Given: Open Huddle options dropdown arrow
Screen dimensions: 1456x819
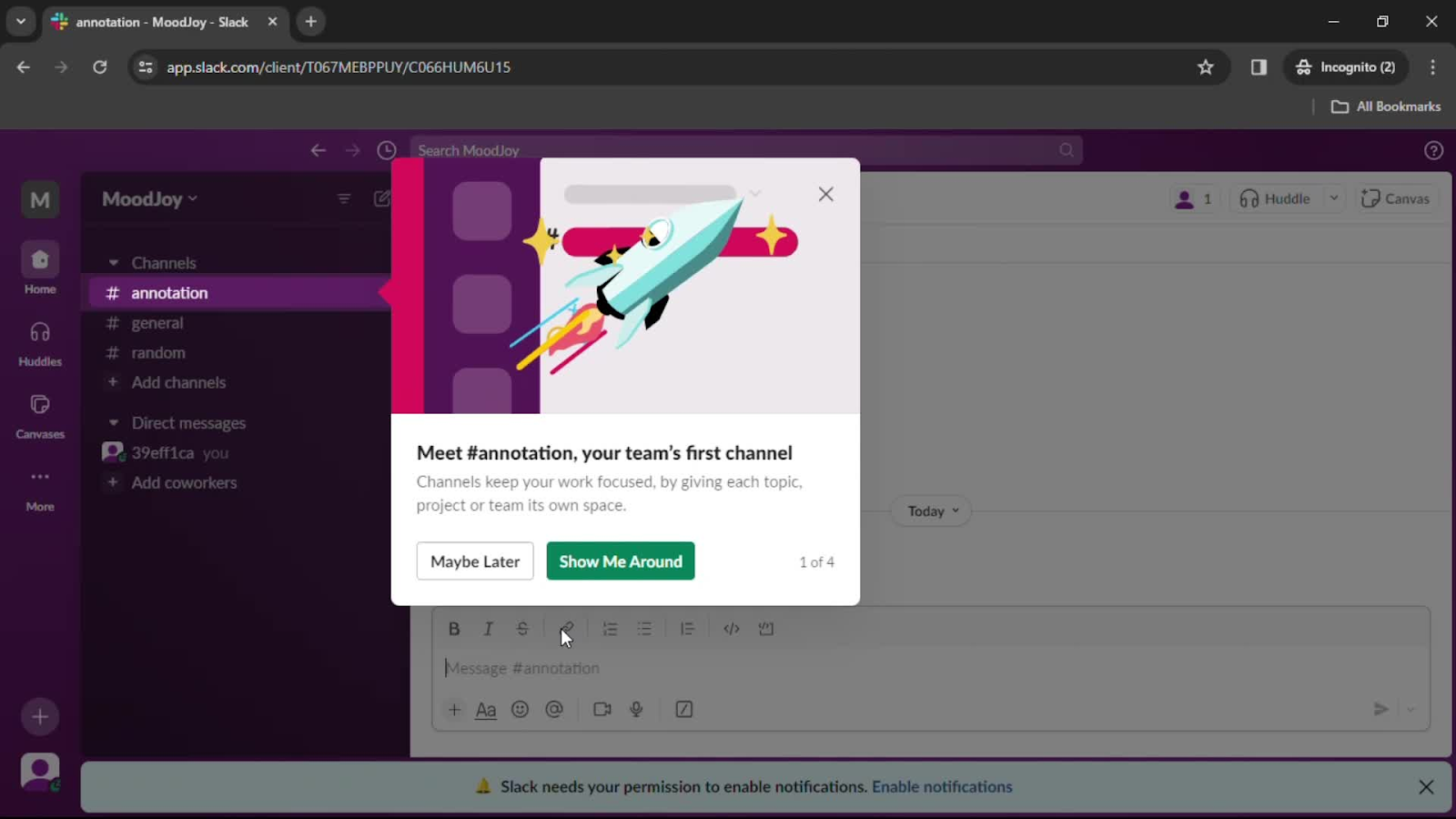Looking at the screenshot, I should tap(1334, 198).
